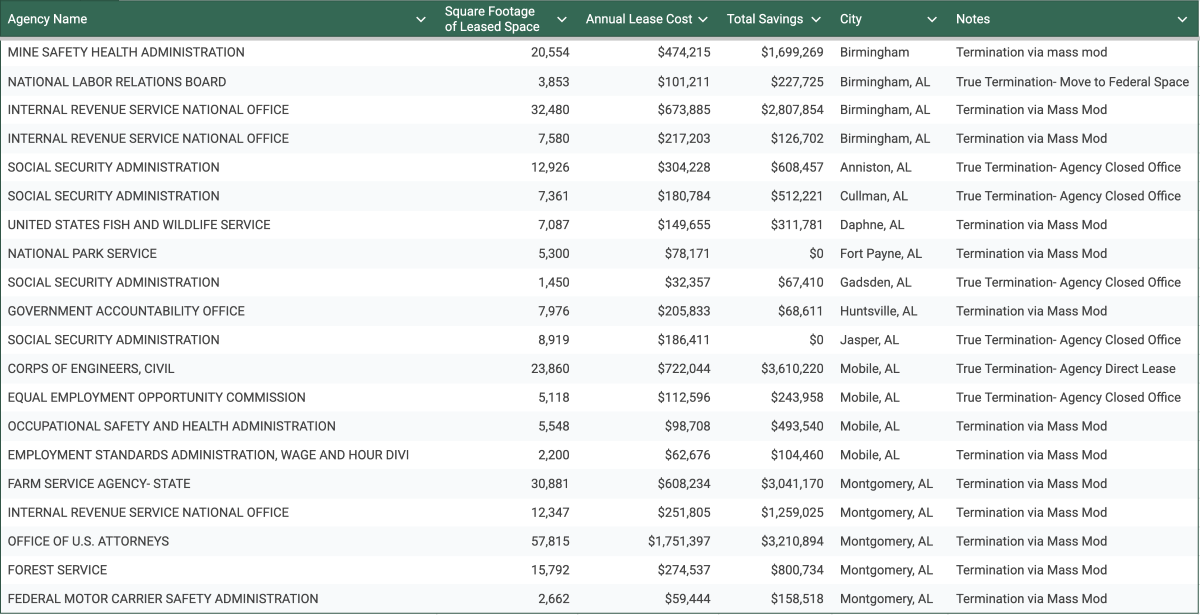The width and height of the screenshot is (1200, 615).
Task: Open the Annual Lease Cost dropdown chevron
Action: (x=703, y=19)
